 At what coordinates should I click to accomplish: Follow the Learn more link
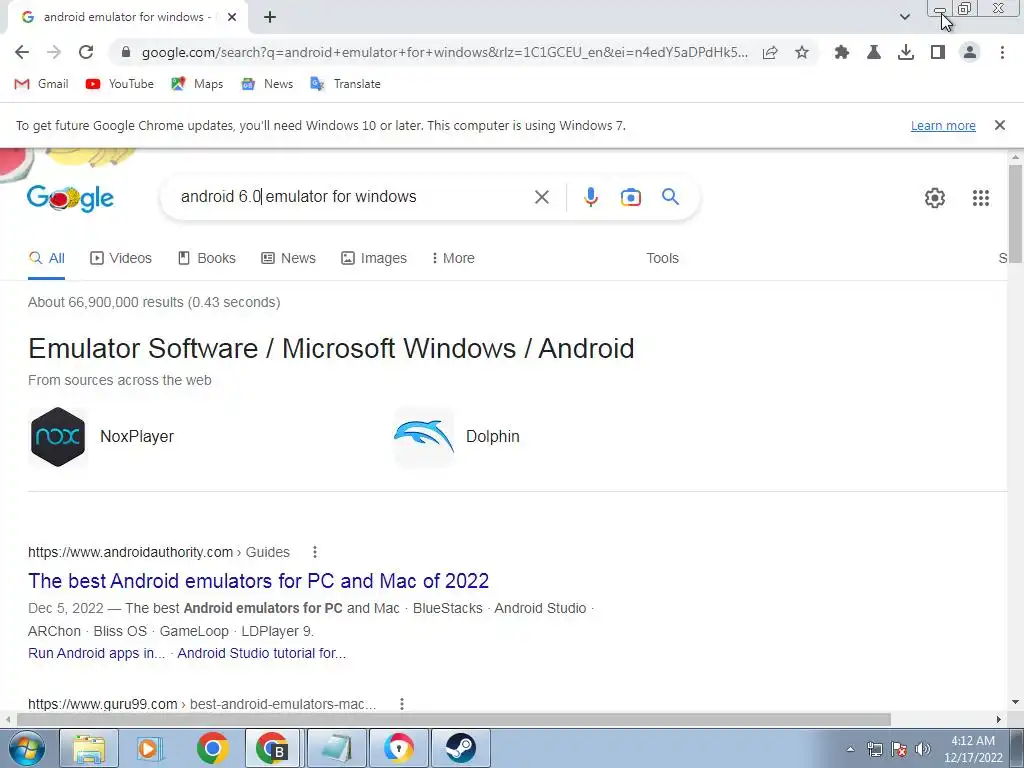(943, 125)
